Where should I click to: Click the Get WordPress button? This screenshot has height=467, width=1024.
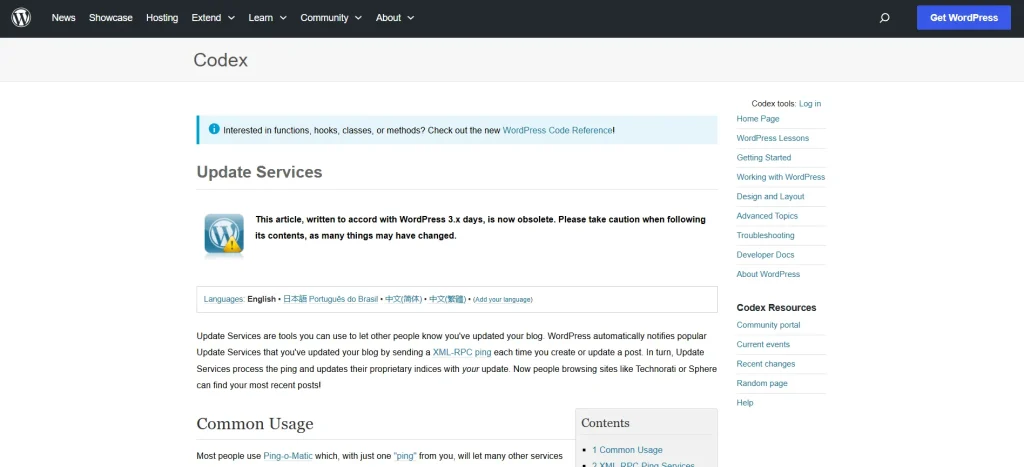[x=964, y=18]
